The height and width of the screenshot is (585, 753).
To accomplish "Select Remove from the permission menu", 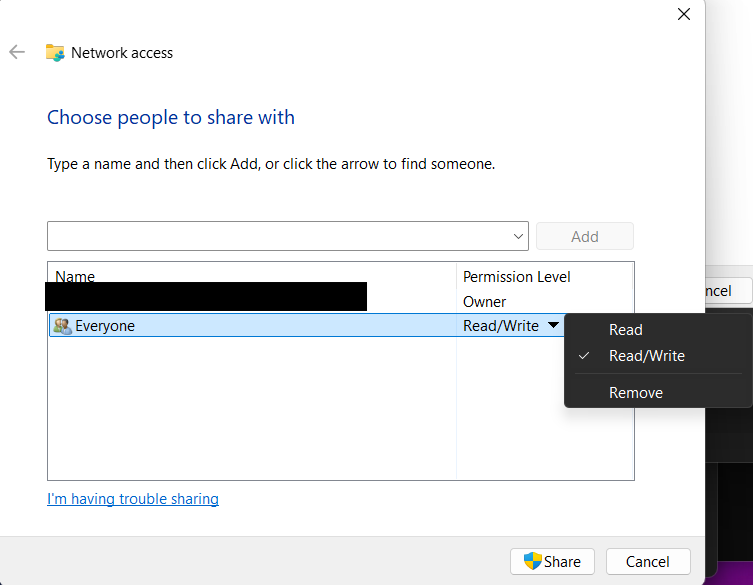I will click(635, 393).
